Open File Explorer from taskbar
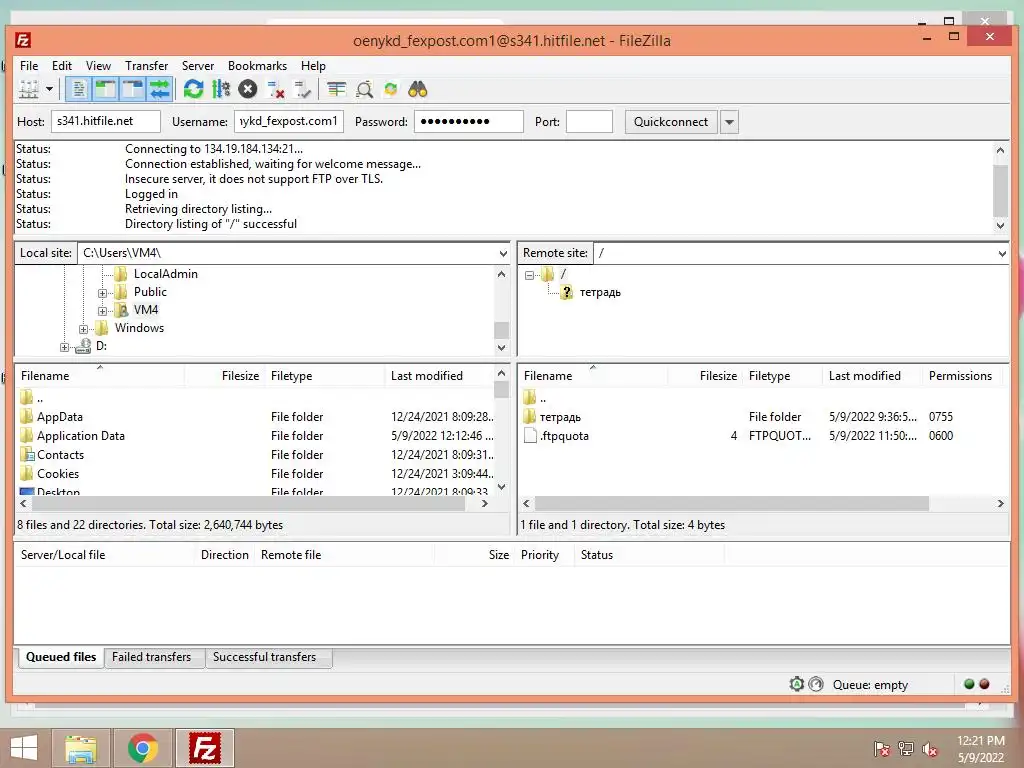The image size is (1024, 768). point(80,748)
